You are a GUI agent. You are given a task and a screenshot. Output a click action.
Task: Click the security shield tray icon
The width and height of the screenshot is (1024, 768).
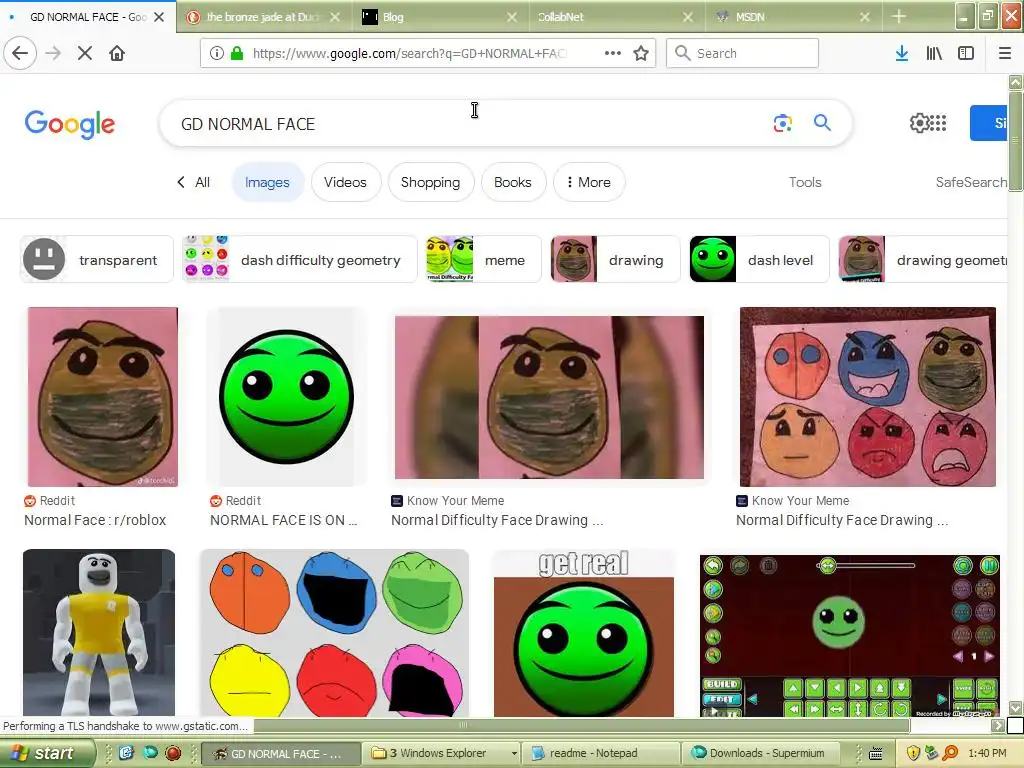coord(913,753)
